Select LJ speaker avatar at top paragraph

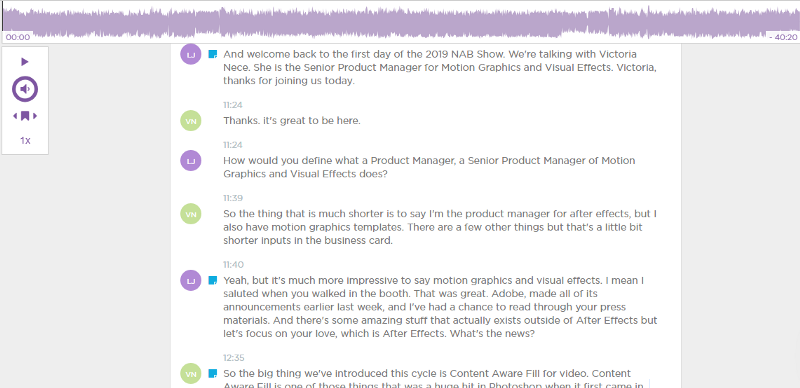coord(191,54)
